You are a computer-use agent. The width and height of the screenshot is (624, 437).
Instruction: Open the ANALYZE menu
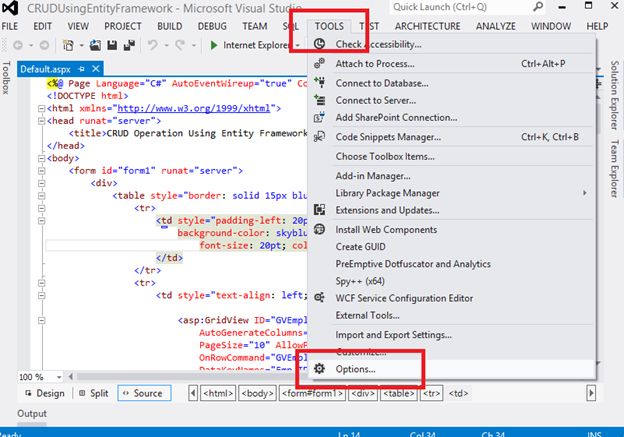(495, 26)
